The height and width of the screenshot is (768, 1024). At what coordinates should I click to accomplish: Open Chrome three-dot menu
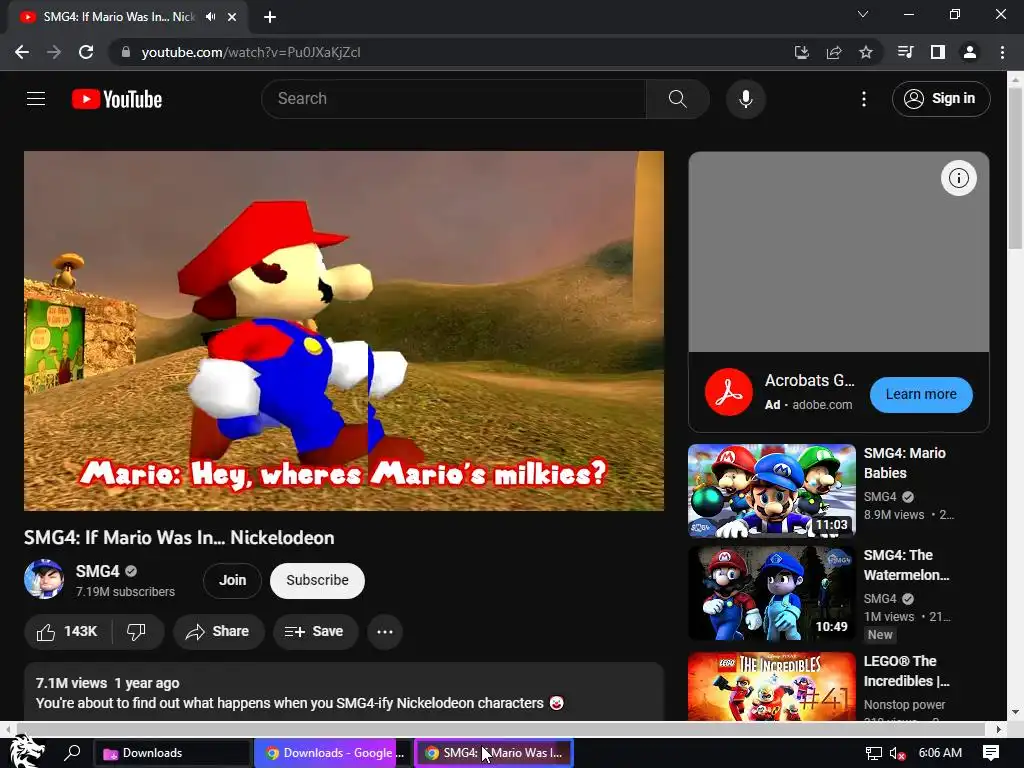(1002, 52)
